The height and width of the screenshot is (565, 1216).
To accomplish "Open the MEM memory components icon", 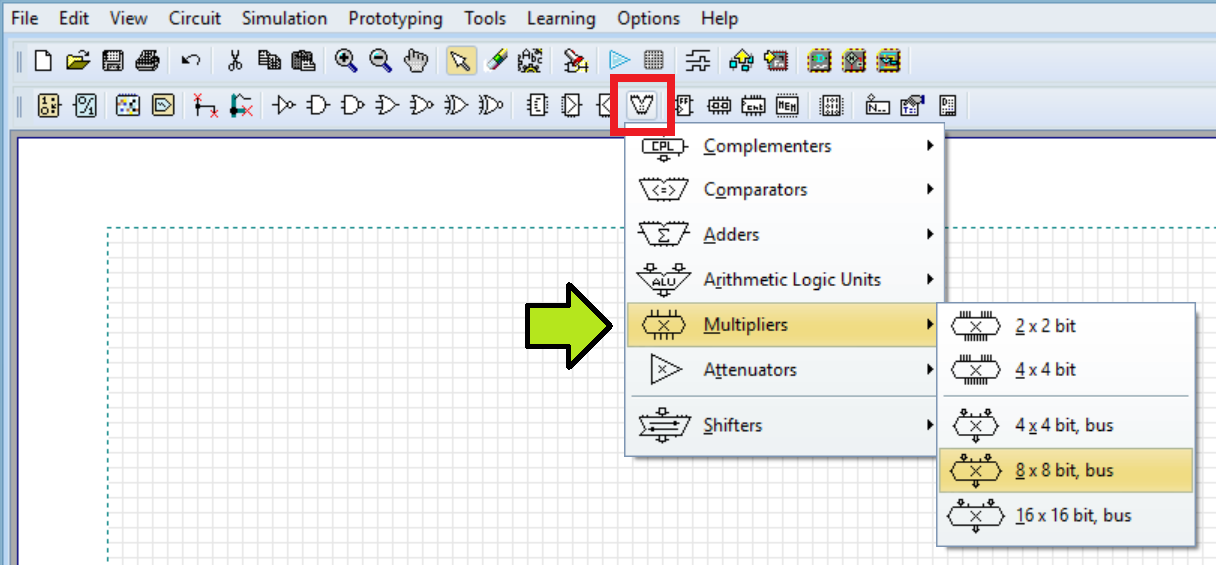I will point(788,104).
